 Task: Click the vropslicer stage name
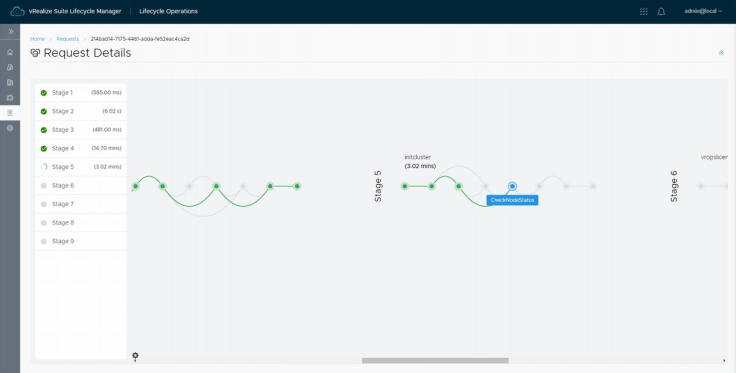click(714, 157)
